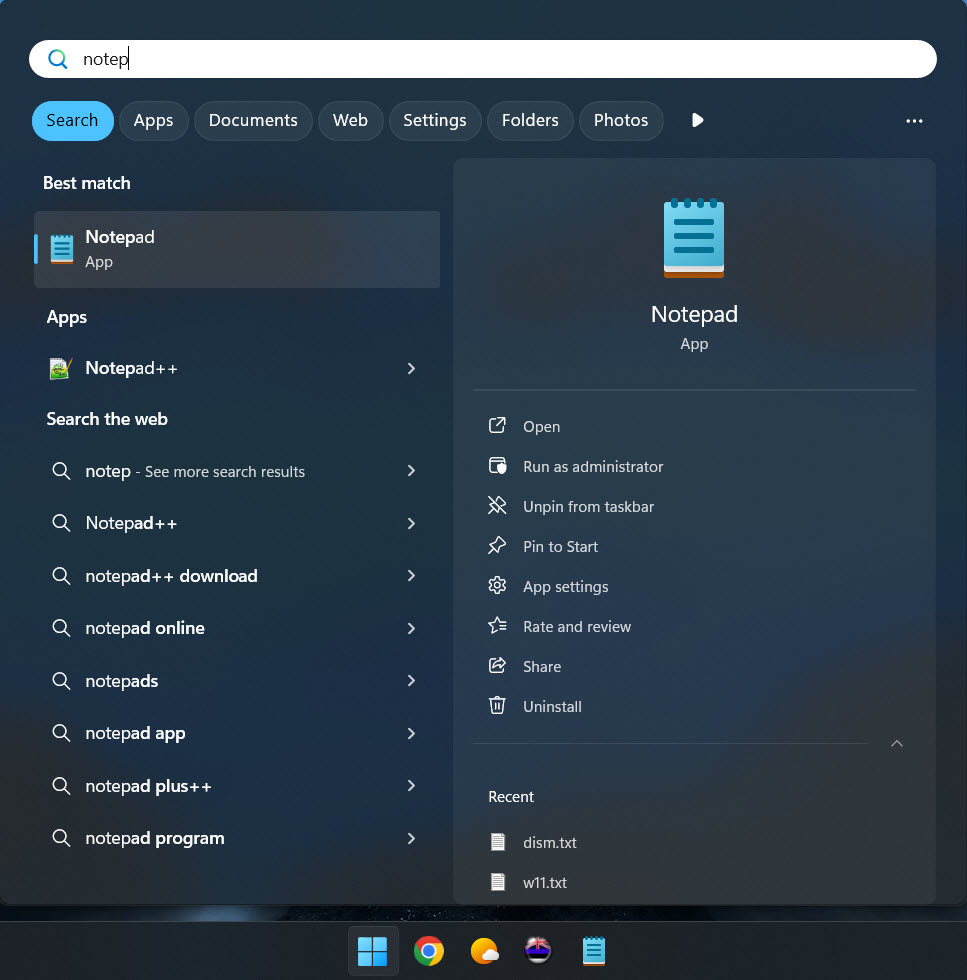Viewport: 967px width, 980px height.
Task: Choose Rate and review
Action: click(x=577, y=627)
